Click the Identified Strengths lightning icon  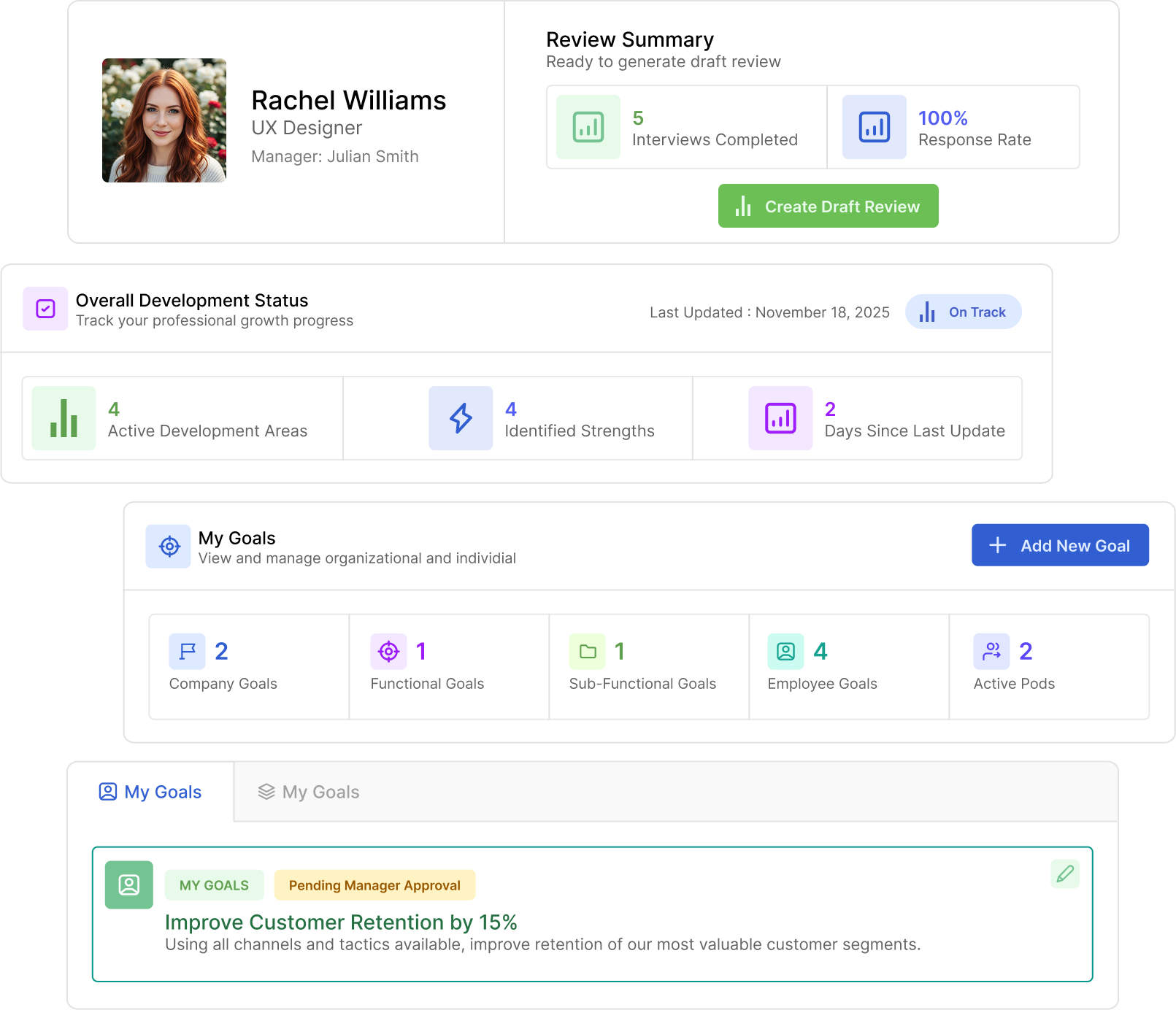coord(461,418)
